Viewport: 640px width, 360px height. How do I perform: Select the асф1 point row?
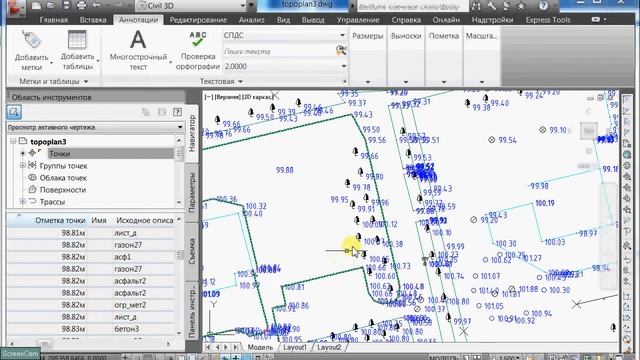tap(91, 257)
